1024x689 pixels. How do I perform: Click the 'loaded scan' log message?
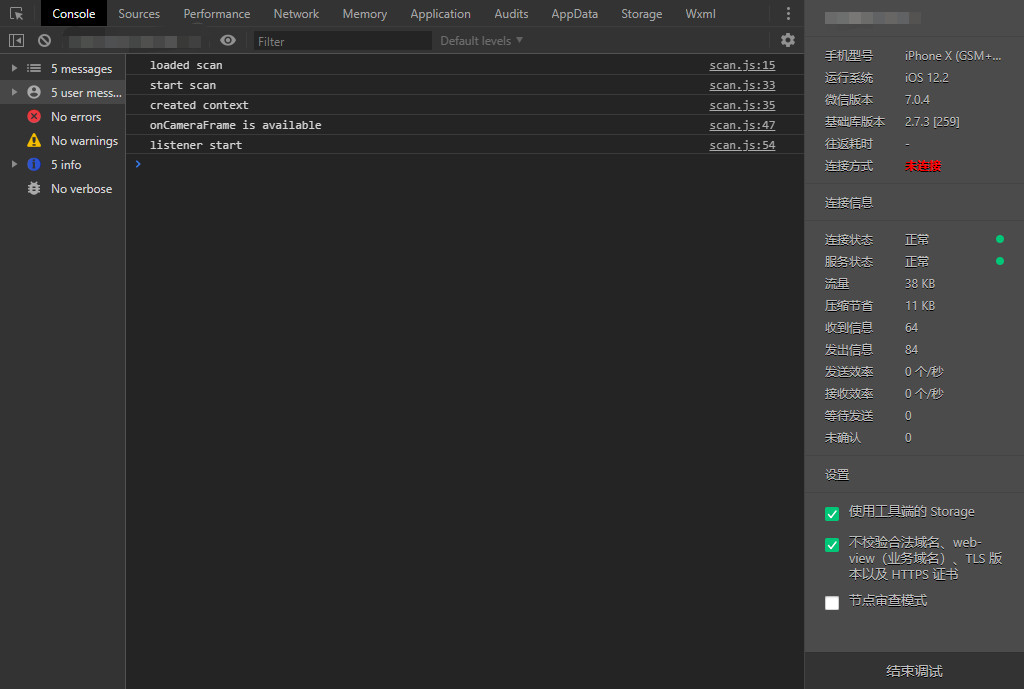click(x=186, y=65)
